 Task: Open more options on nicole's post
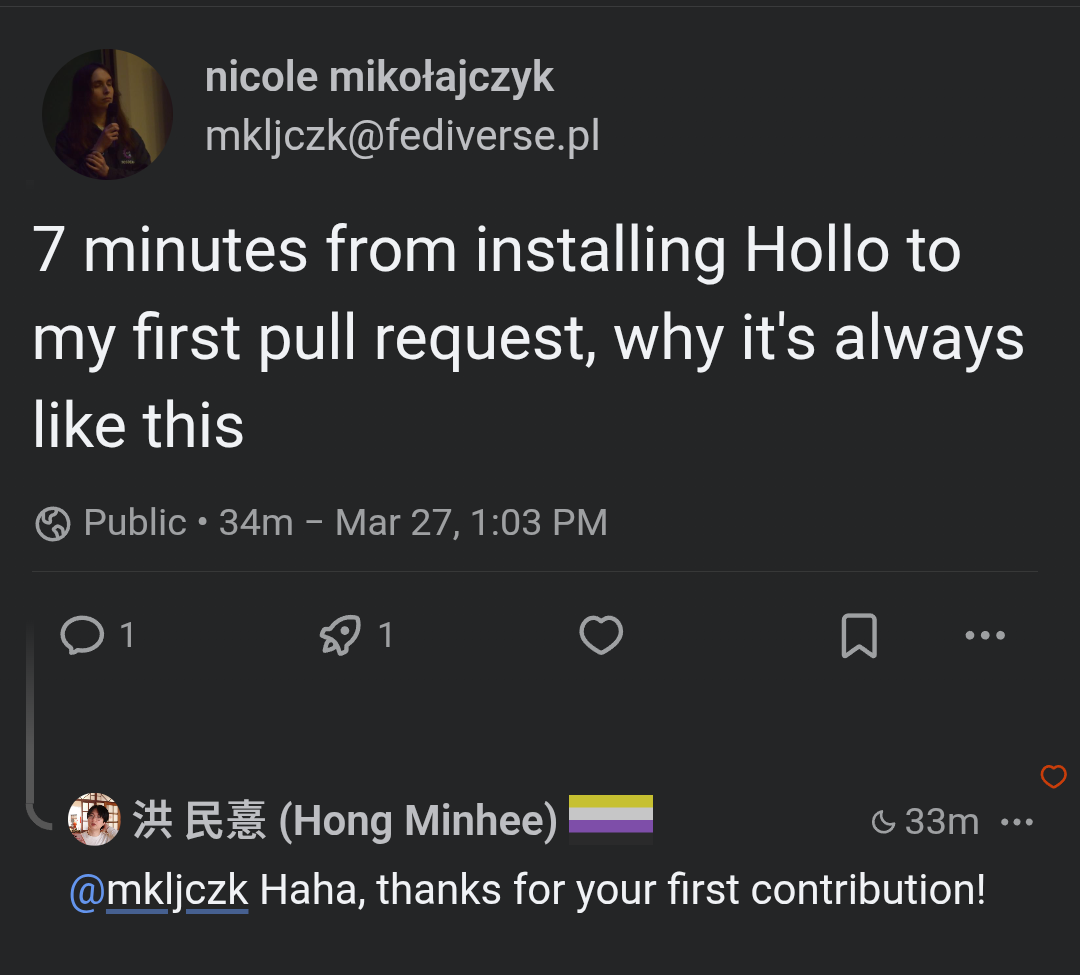point(985,635)
